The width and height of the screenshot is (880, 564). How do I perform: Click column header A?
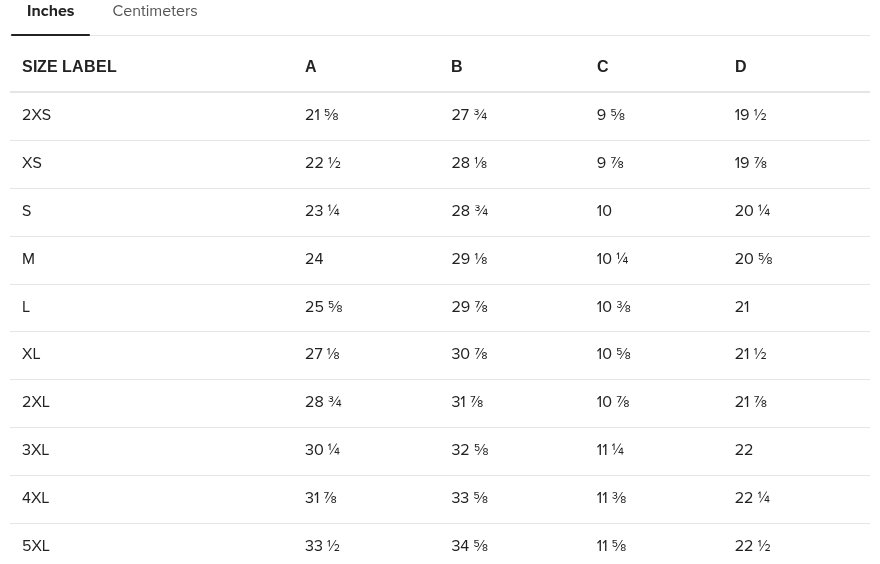click(310, 67)
